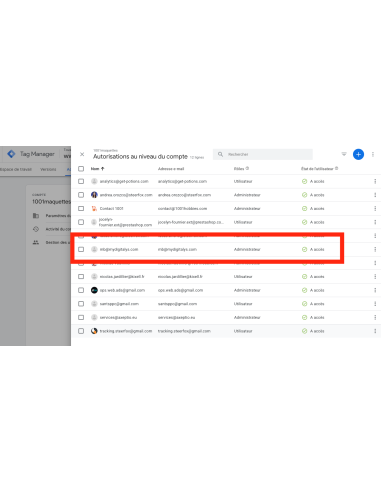Switch to the Versions tab
Image resolution: width=381 pixels, height=492 pixels.
tap(48, 169)
